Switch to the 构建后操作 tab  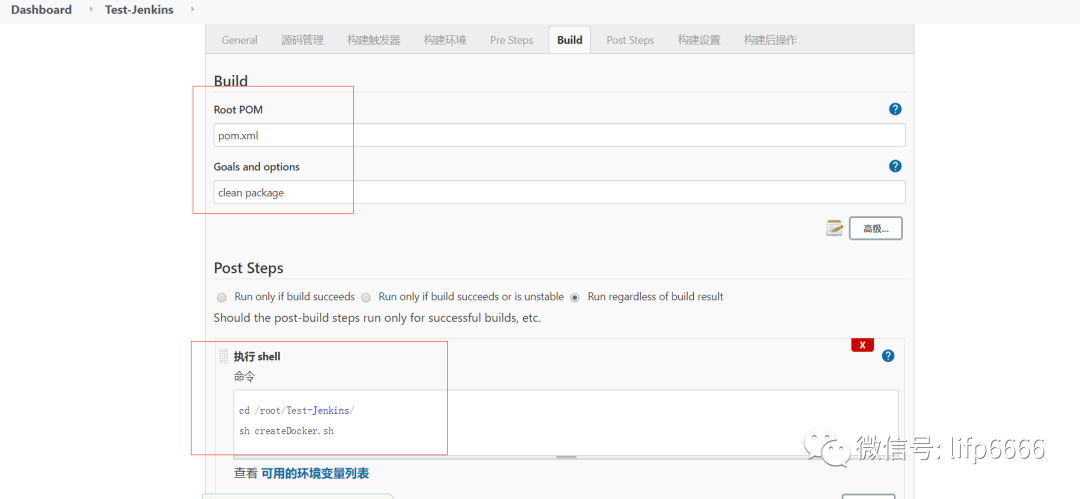point(770,40)
